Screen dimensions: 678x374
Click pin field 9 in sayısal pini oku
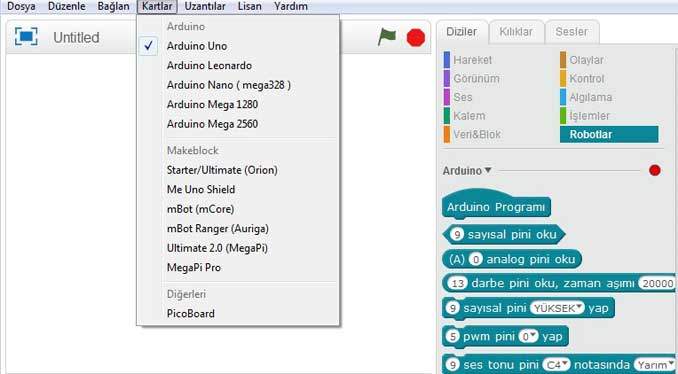pos(457,235)
